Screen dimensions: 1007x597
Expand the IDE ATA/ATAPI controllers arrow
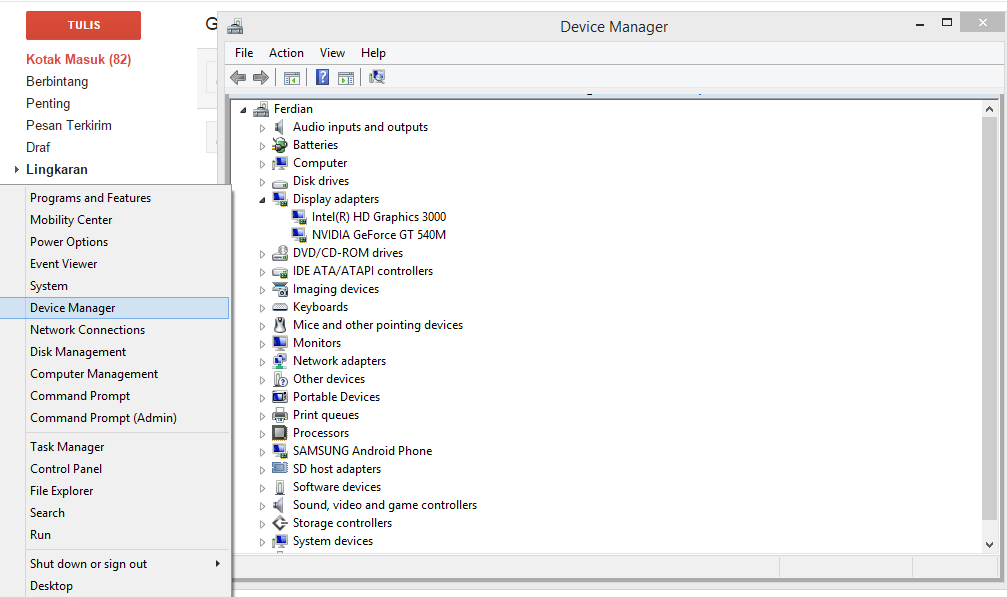[262, 272]
